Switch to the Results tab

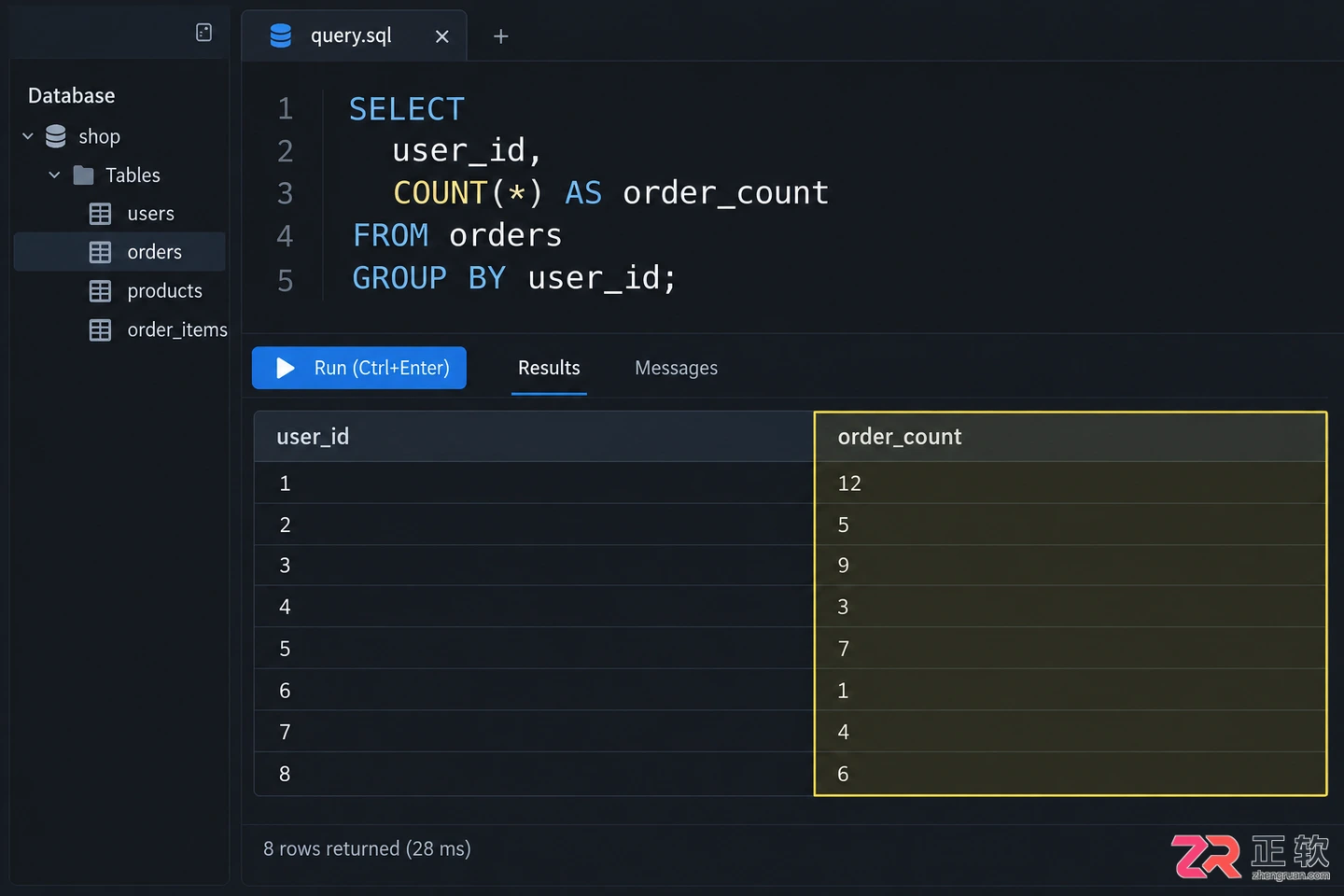click(x=549, y=368)
